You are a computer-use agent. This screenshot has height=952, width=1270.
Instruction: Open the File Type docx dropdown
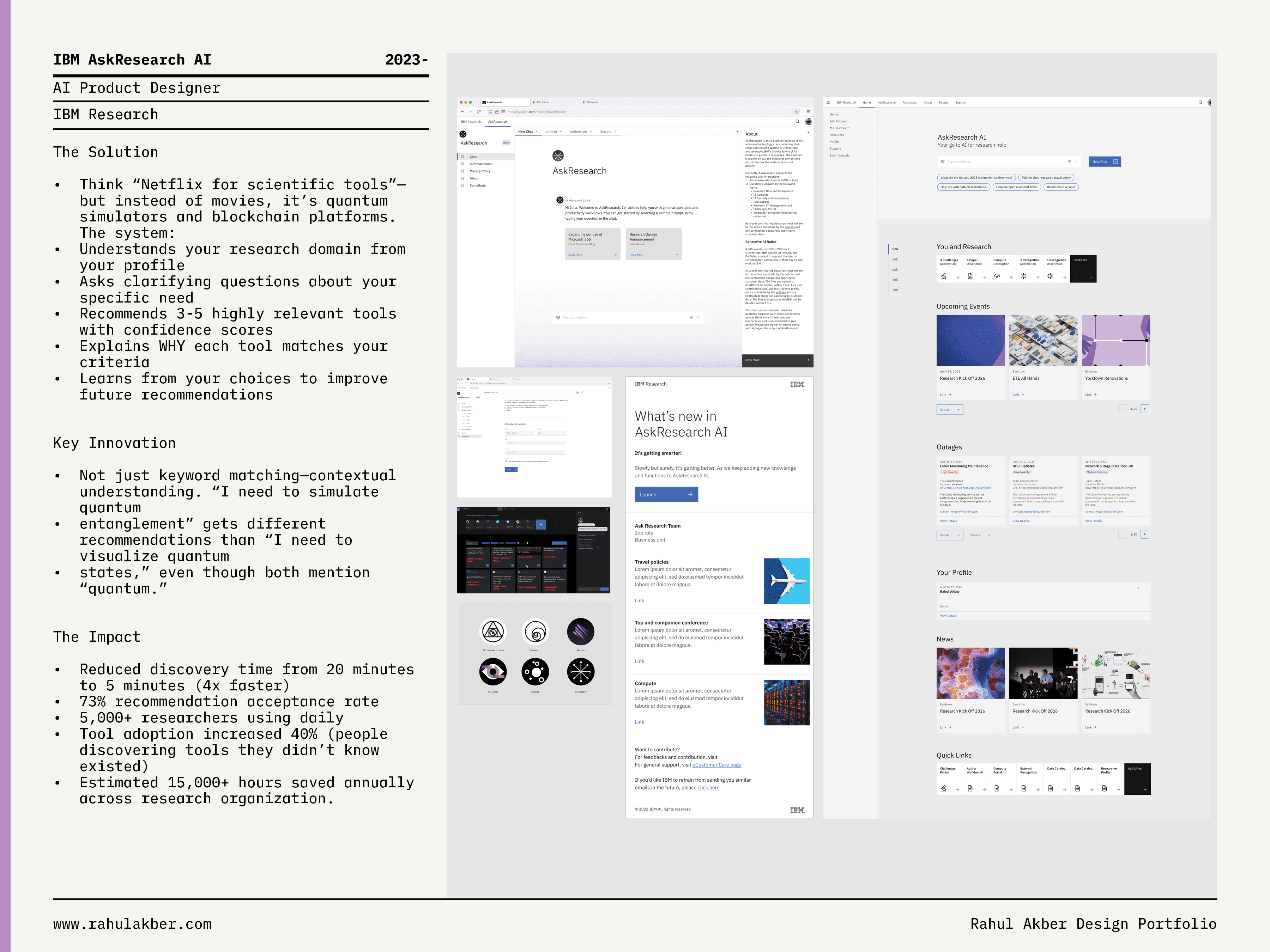click(551, 433)
